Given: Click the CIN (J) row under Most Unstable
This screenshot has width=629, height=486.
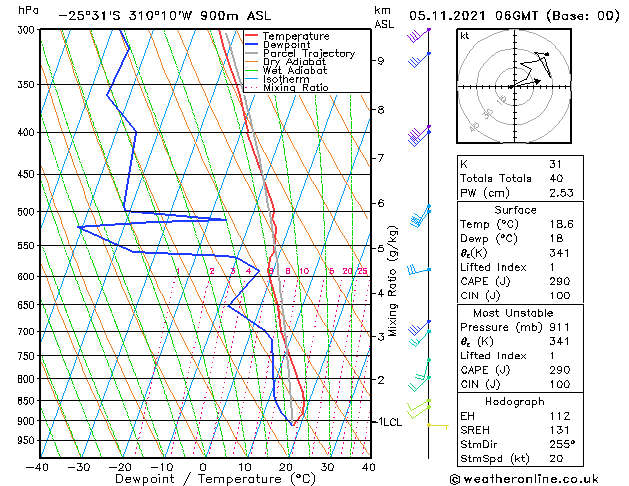Looking at the screenshot, I should tap(520, 385).
